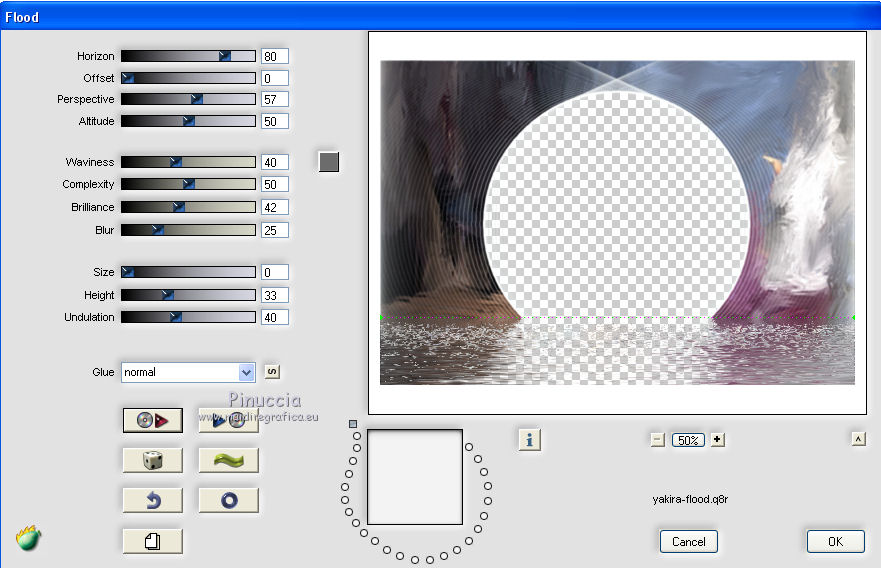Click the Undulation slider track
Screen dimensions: 881x568
188,317
